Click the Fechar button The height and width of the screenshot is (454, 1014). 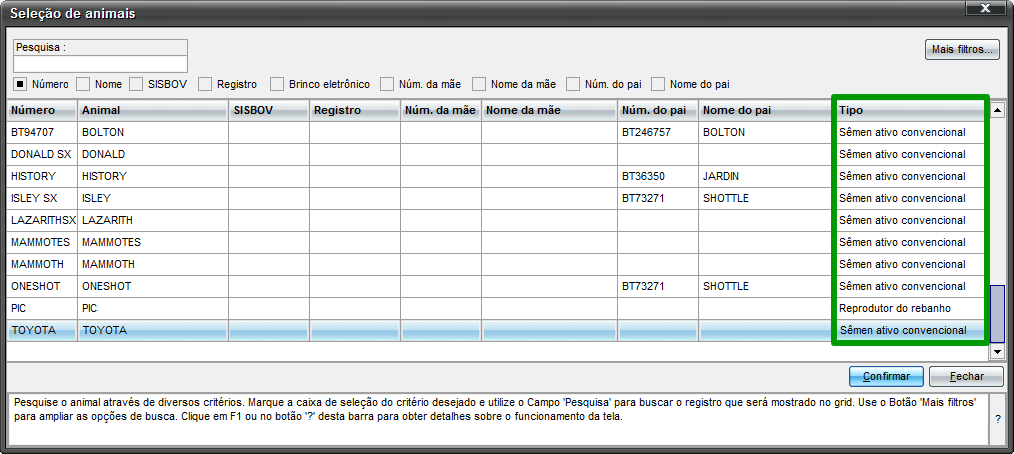pos(966,376)
